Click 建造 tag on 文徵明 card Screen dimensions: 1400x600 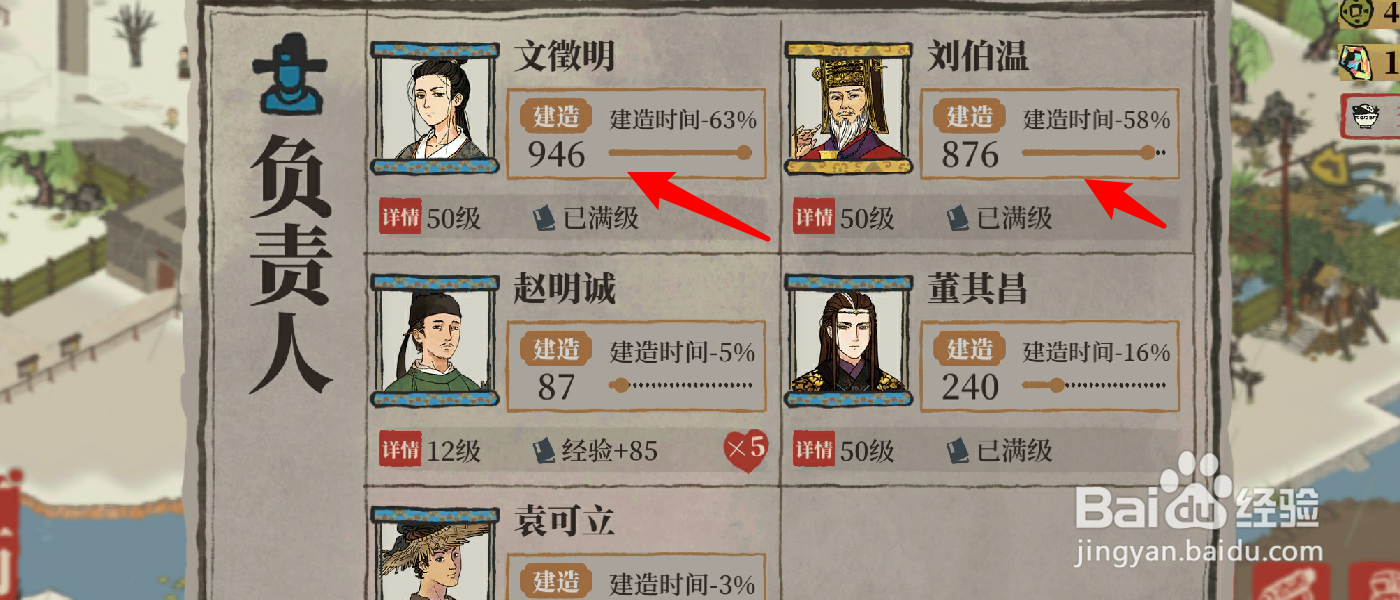point(556,117)
